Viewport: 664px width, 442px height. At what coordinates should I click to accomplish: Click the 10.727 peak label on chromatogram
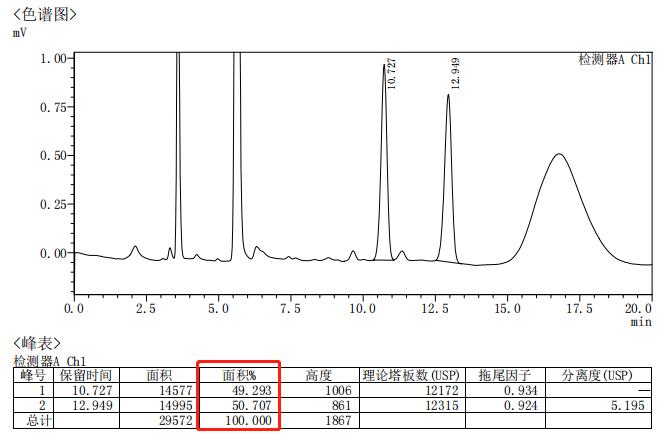coord(391,74)
